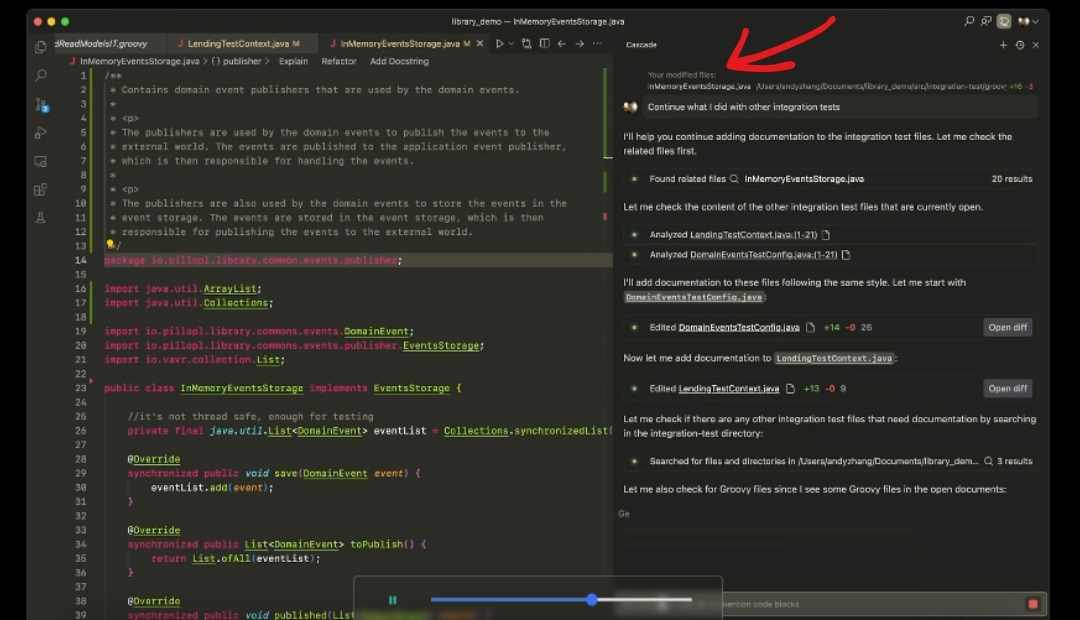Close the Cascade panel
The image size is (1080, 620).
tap(1036, 45)
